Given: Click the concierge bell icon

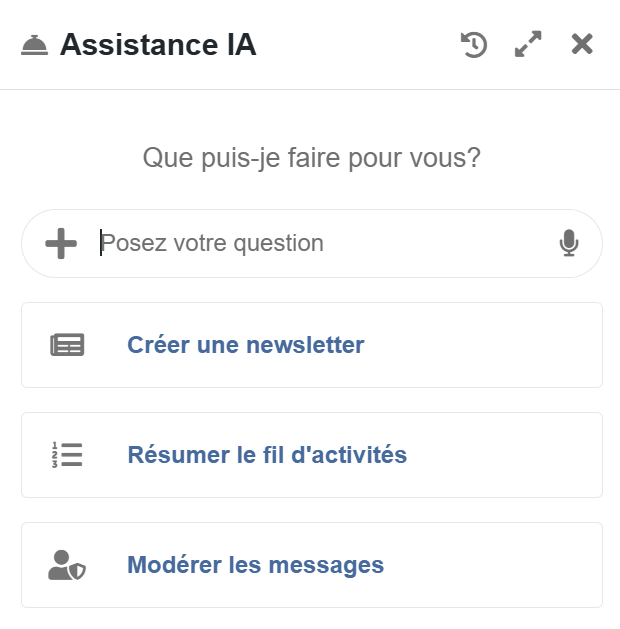Looking at the screenshot, I should 34,45.
